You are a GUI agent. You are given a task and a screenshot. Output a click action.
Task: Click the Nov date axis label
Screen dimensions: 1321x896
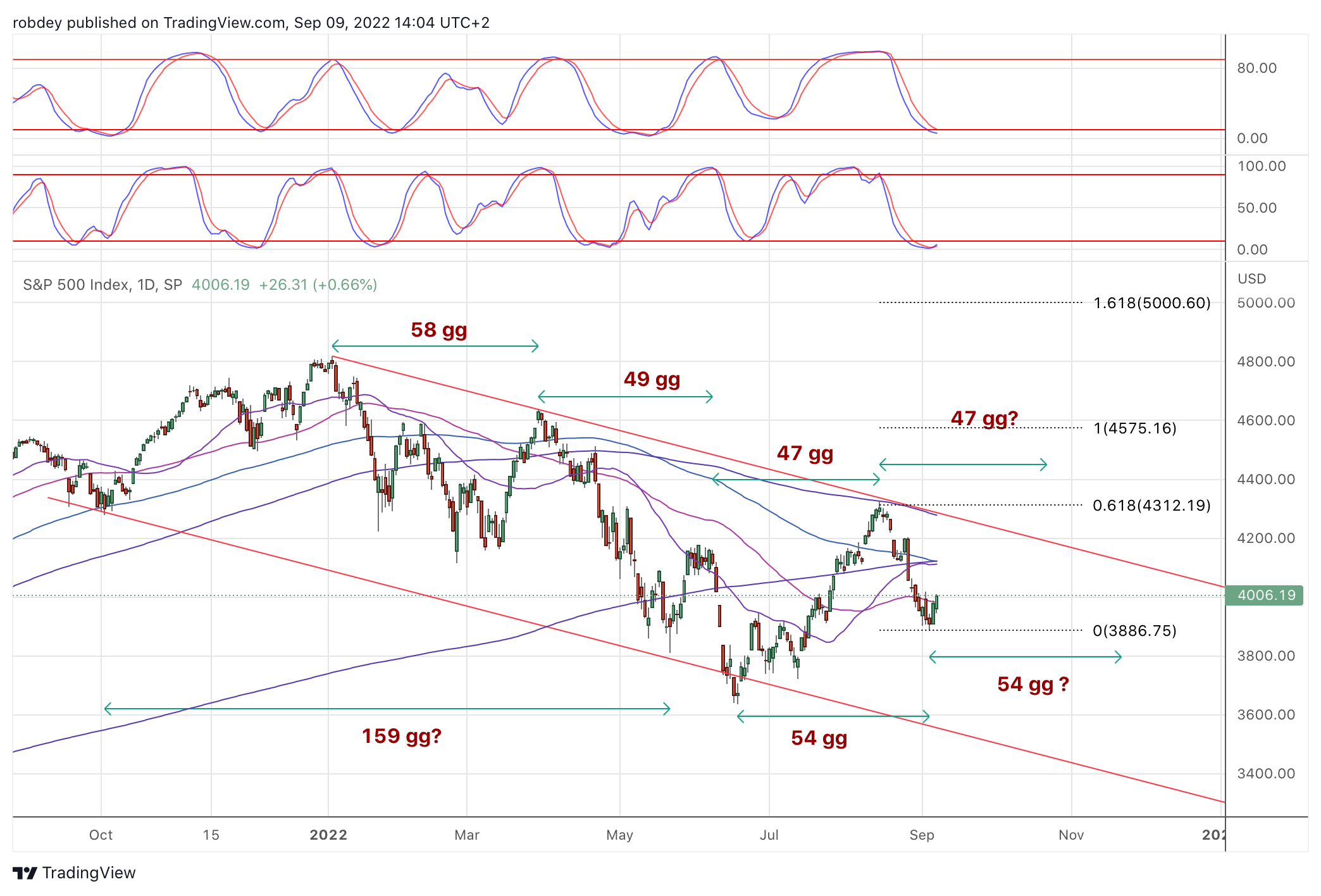[1071, 835]
